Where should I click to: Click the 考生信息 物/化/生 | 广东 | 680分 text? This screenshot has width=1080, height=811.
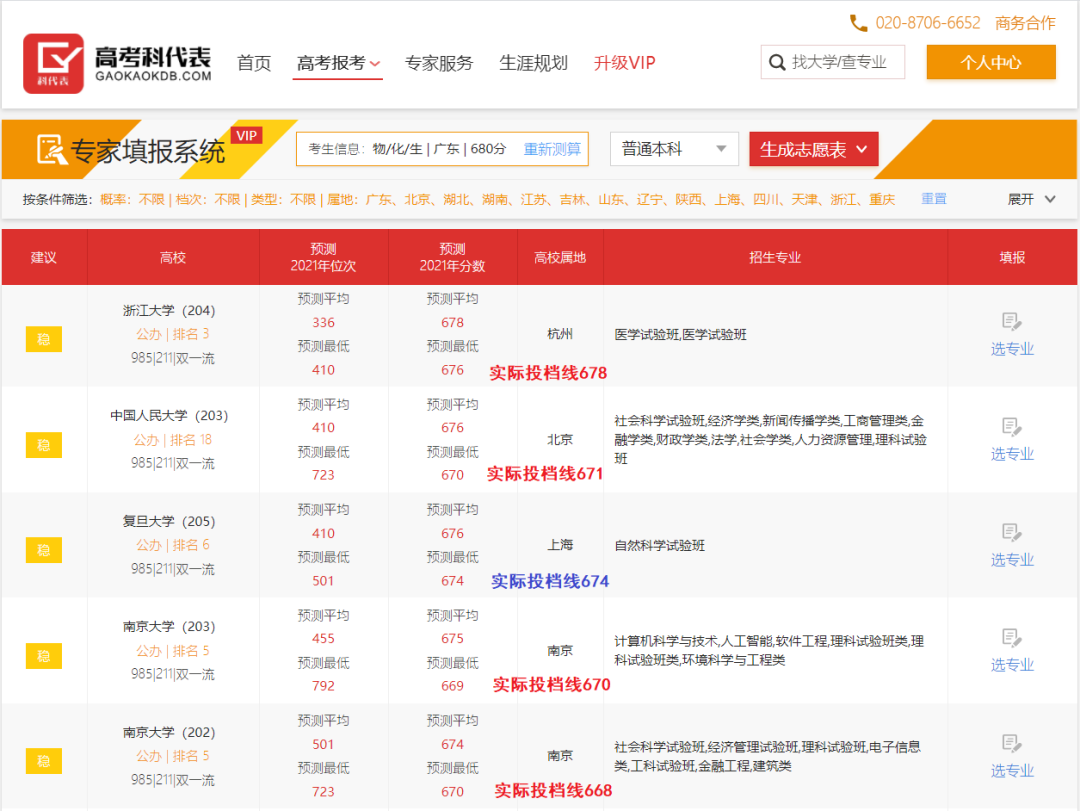[x=407, y=149]
